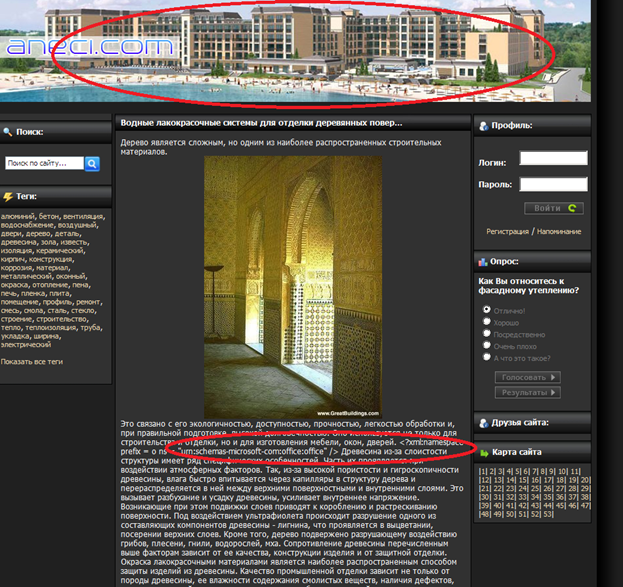Click the people icon beside Друзья сайта
623x587 pixels.
[484, 422]
